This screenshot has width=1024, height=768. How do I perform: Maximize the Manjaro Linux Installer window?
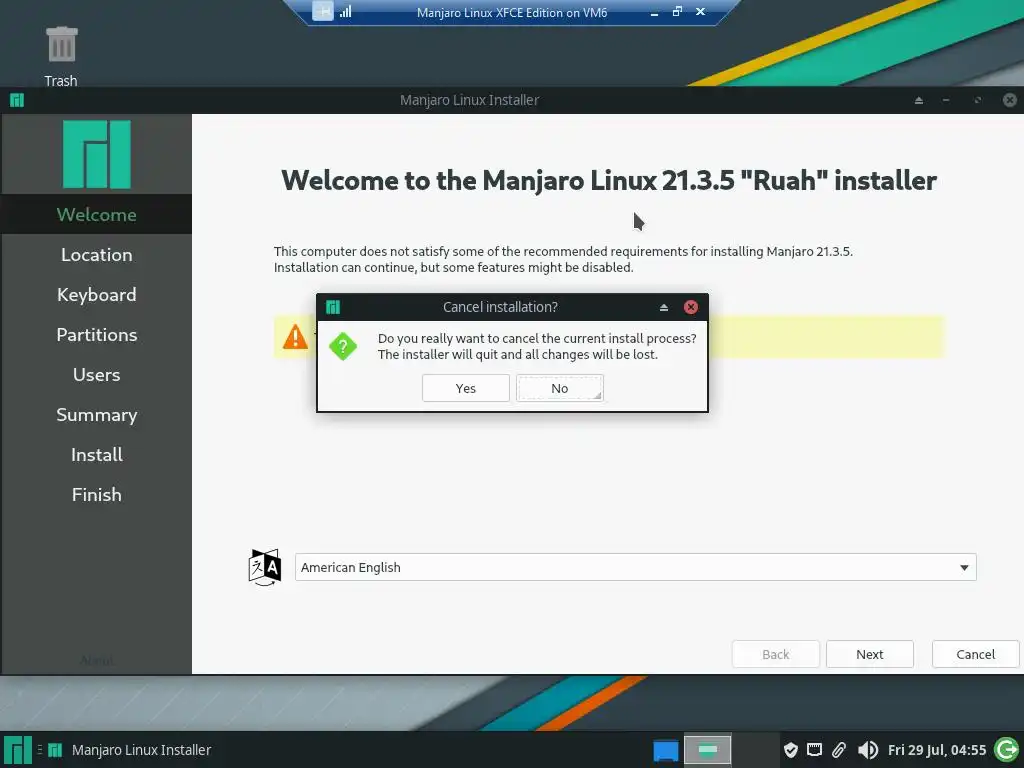click(x=978, y=100)
